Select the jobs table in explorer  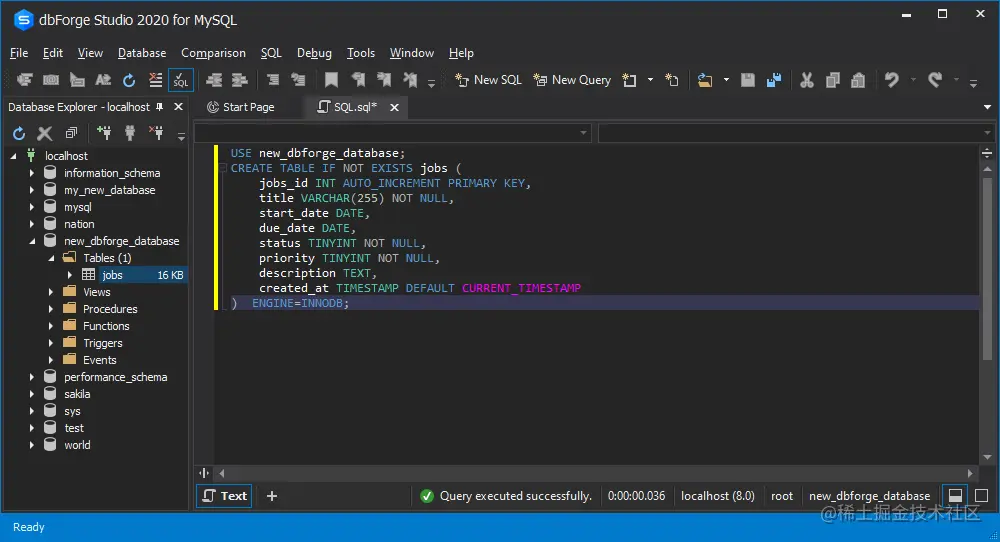pyautogui.click(x=112, y=275)
